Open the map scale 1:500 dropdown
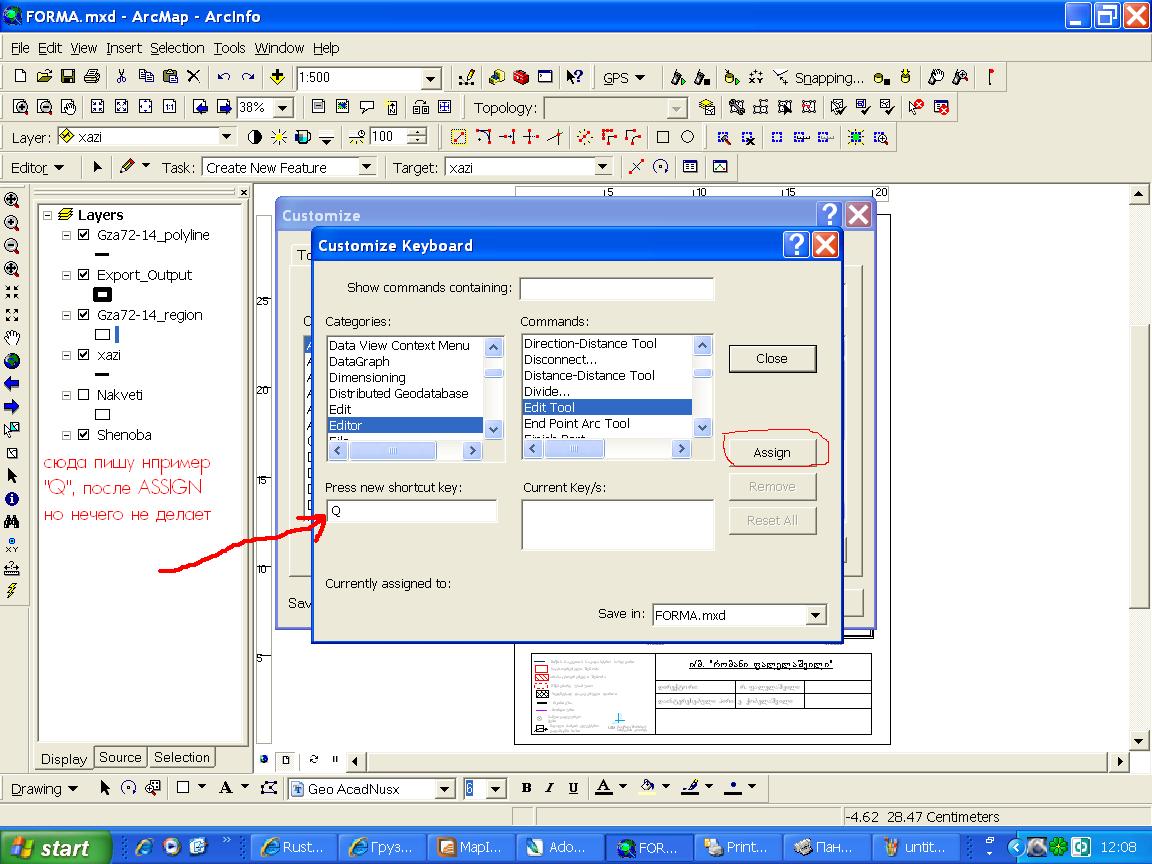 tap(431, 78)
